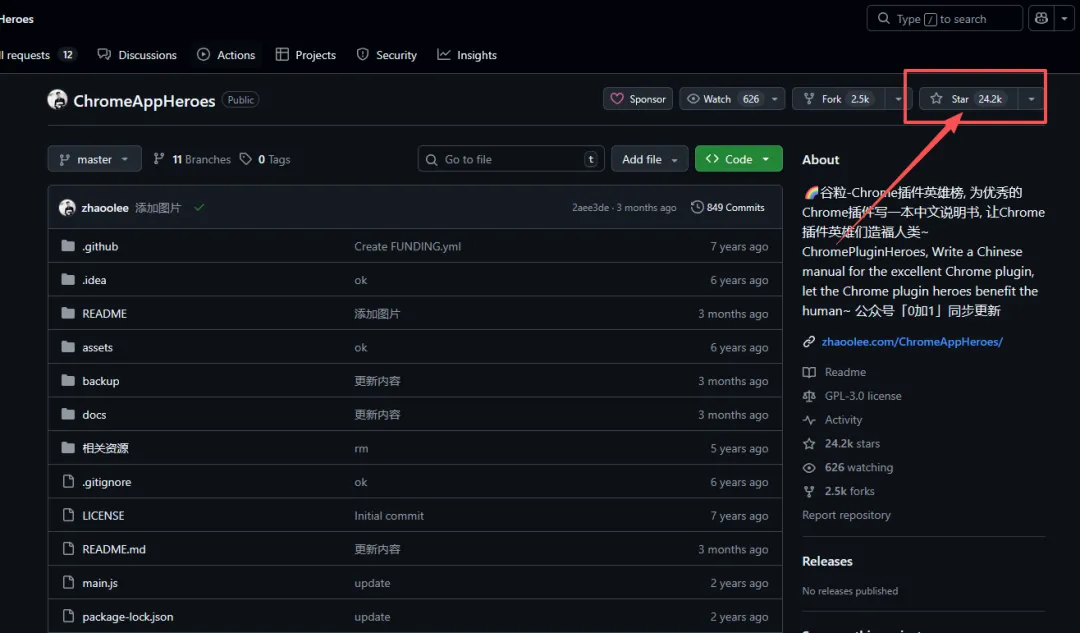
Task: Open the Releases heading link
Action: point(827,561)
